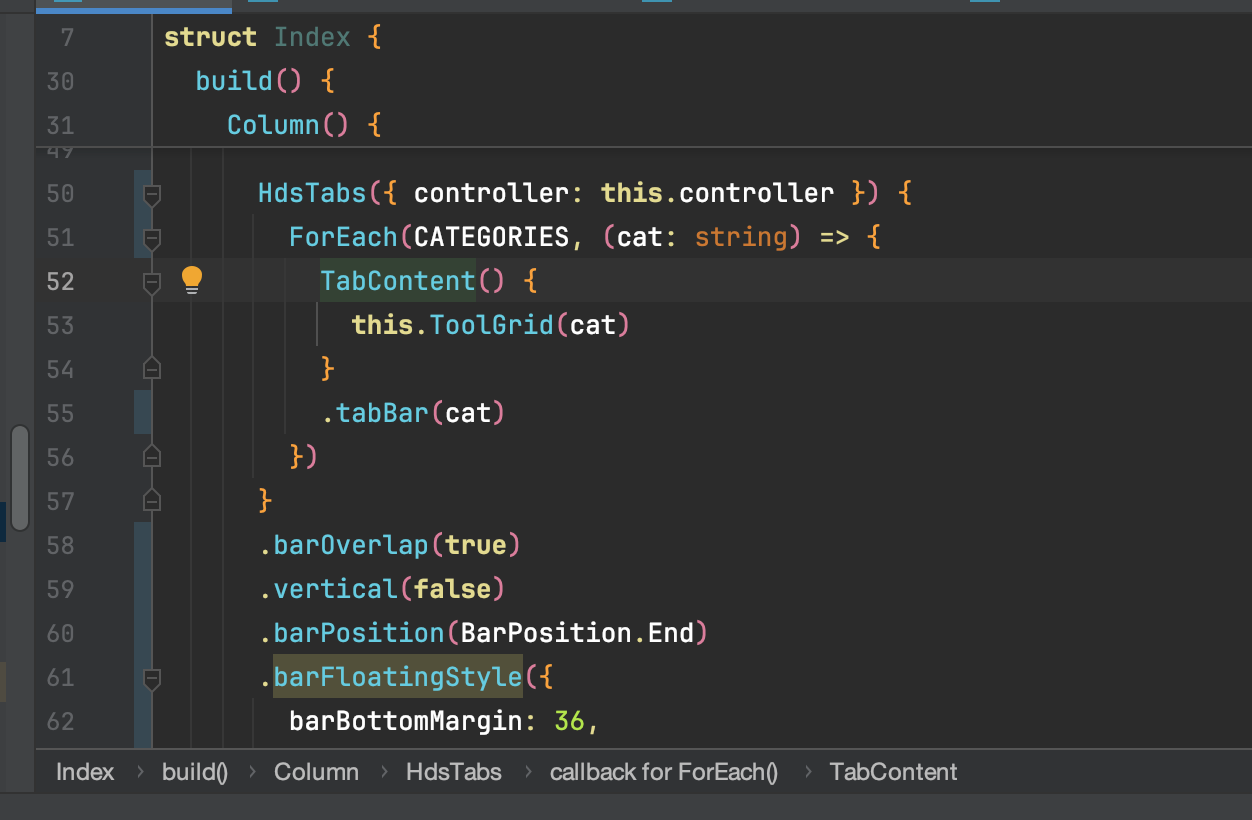1252x820 pixels.
Task: Click the value 36 on line 62
Action: point(569,721)
